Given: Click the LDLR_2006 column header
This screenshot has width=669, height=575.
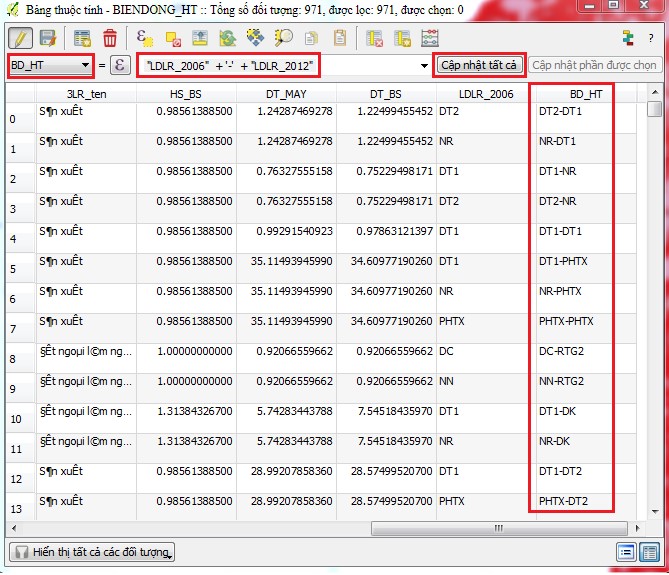Looking at the screenshot, I should point(486,94).
